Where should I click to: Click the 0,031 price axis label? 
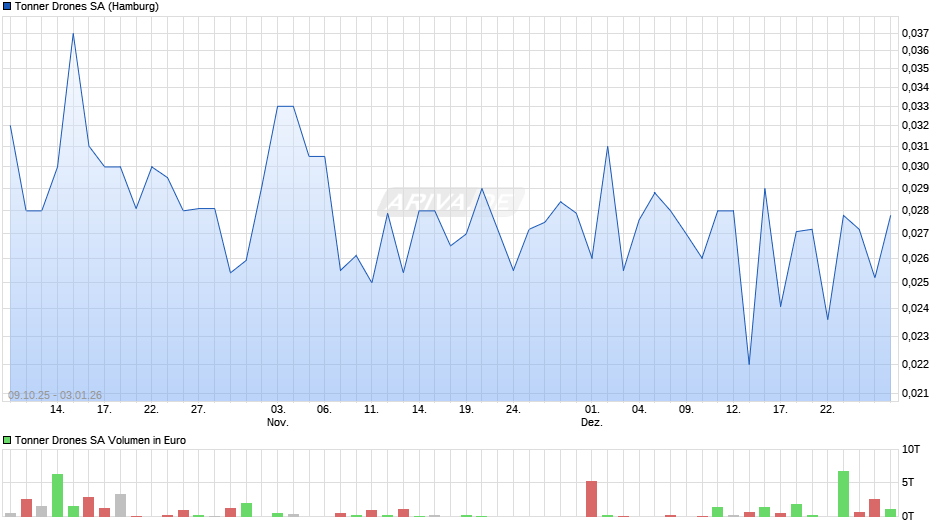pyautogui.click(x=915, y=146)
